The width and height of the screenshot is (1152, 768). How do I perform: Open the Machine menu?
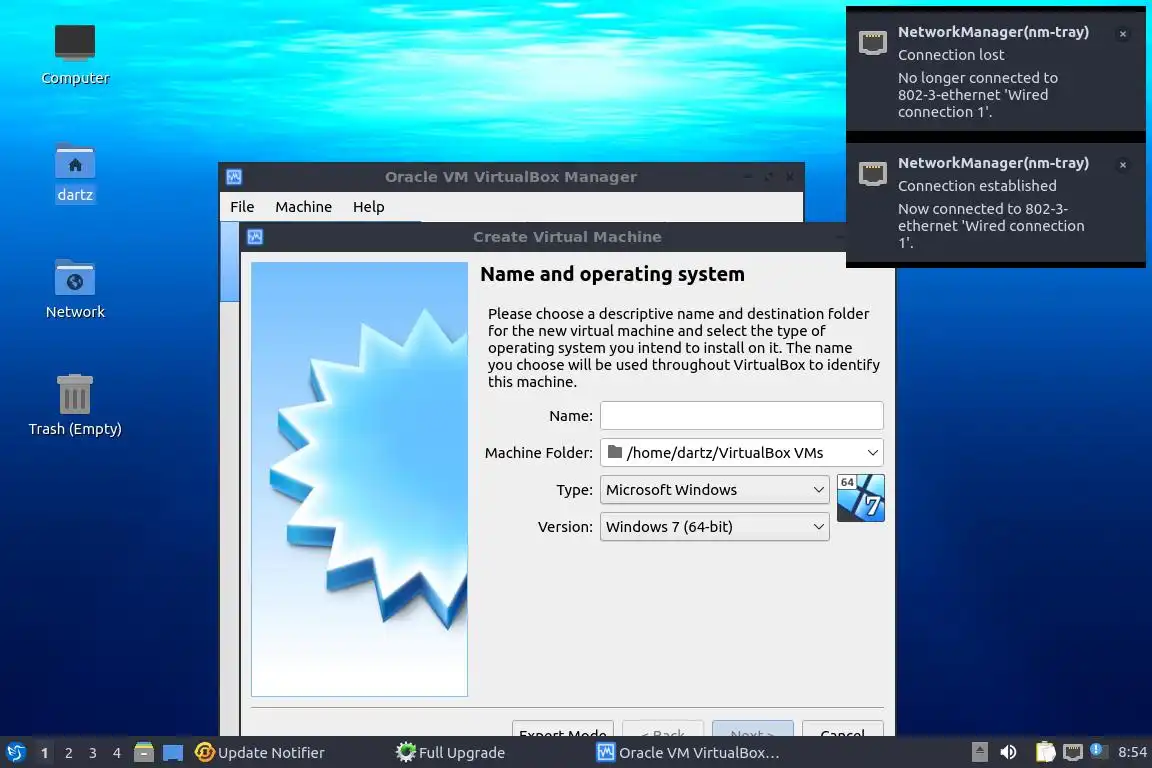pos(303,207)
